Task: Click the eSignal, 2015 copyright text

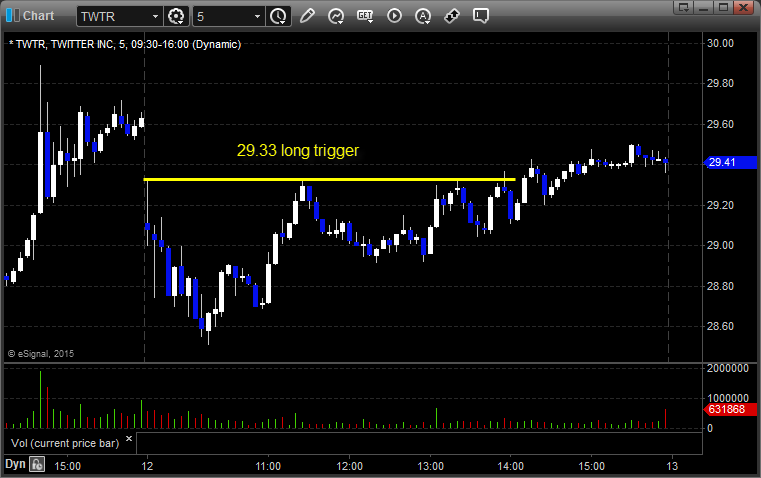Action: (41, 354)
